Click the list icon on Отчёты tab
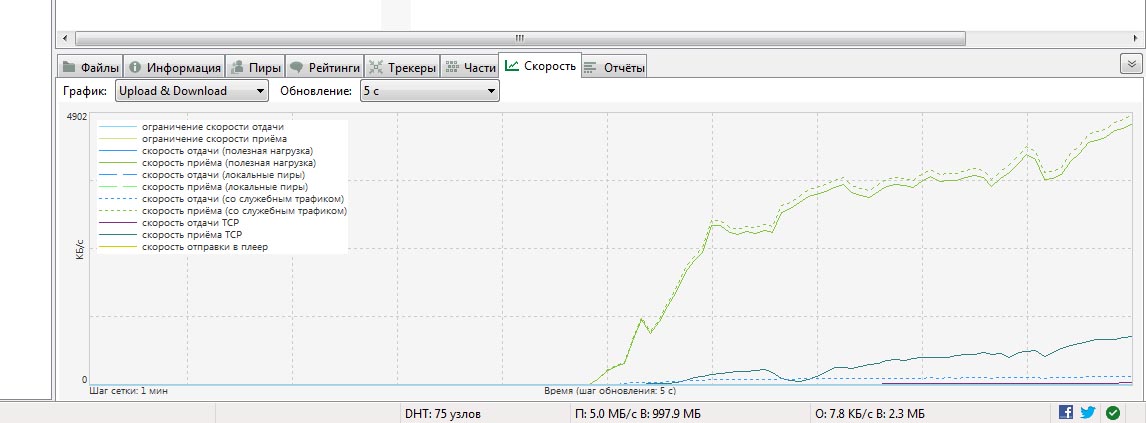This screenshot has width=1146, height=423. pos(590,68)
